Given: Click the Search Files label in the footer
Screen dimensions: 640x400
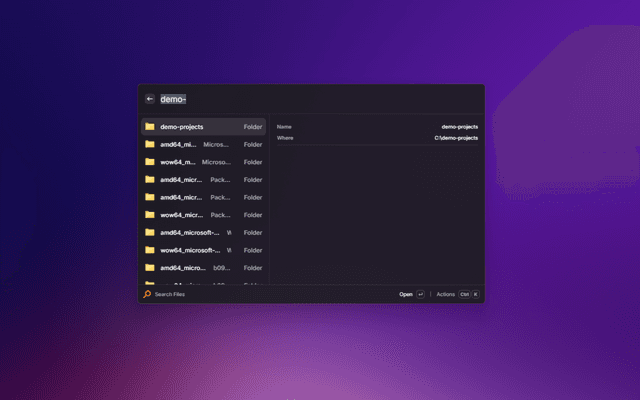Looking at the screenshot, I should 170,294.
